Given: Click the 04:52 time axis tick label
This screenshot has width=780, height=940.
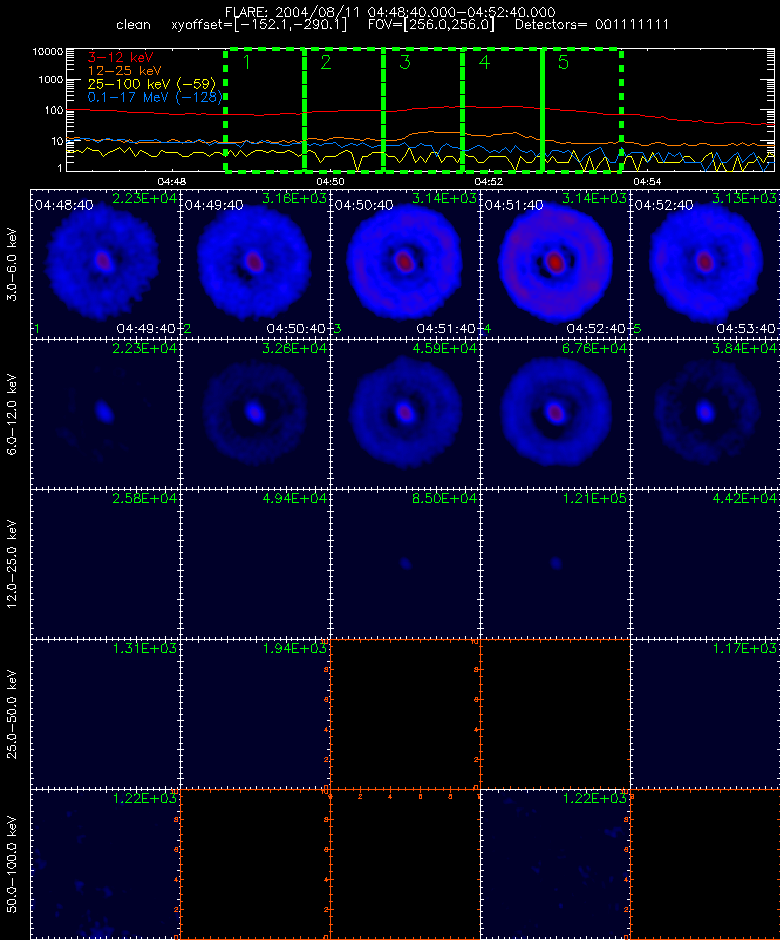Looking at the screenshot, I should [489, 181].
